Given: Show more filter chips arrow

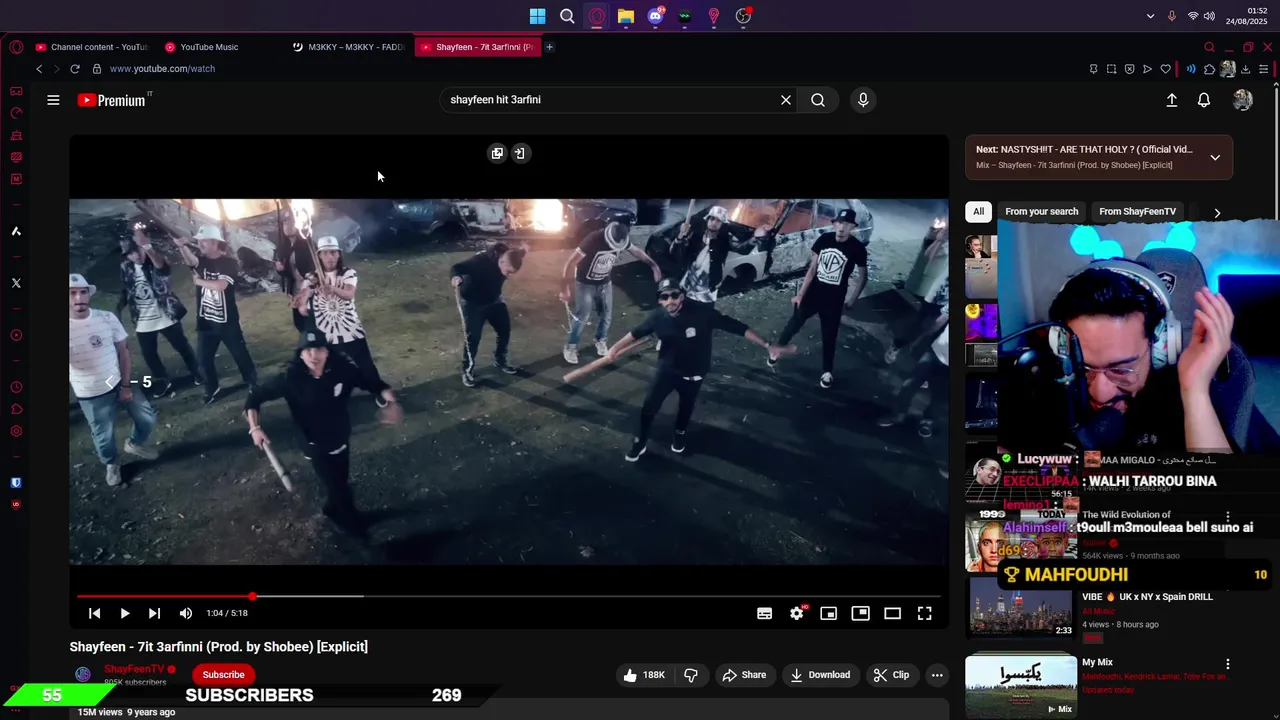Looking at the screenshot, I should click(1217, 212).
